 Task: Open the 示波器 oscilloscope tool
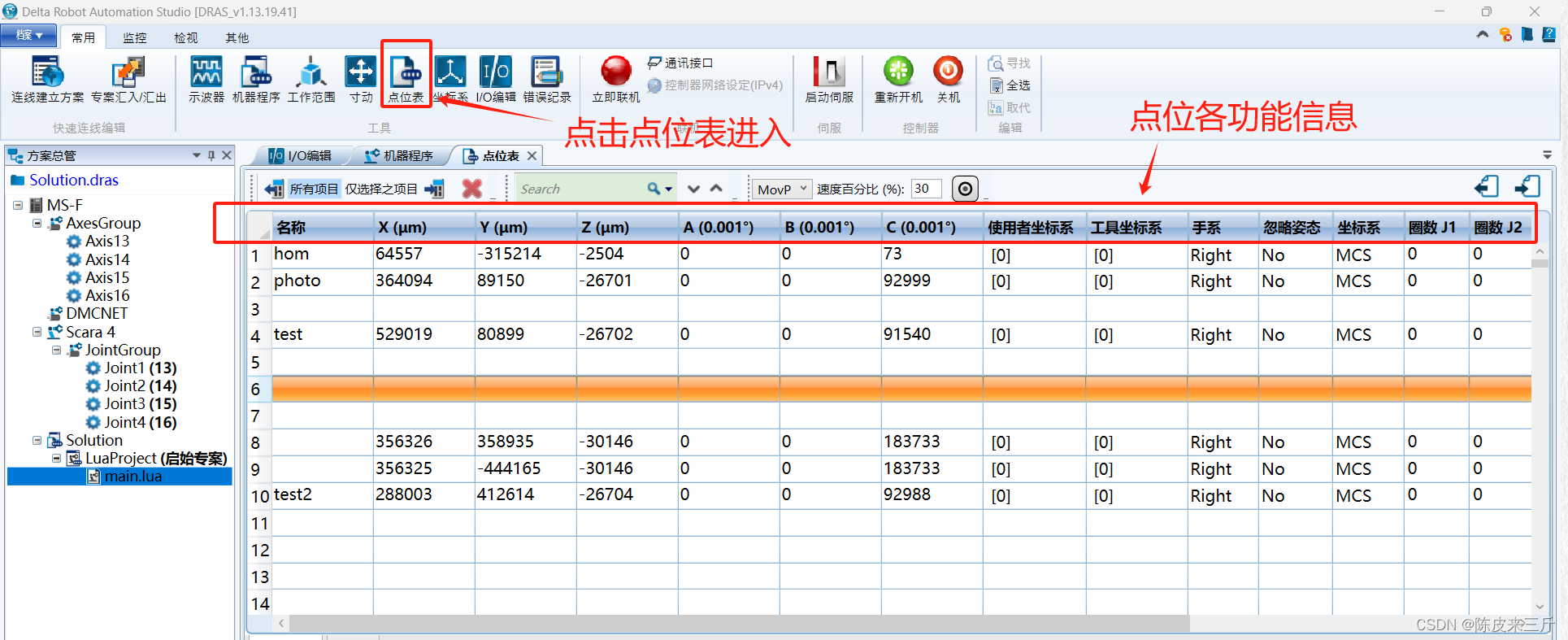coord(206,80)
